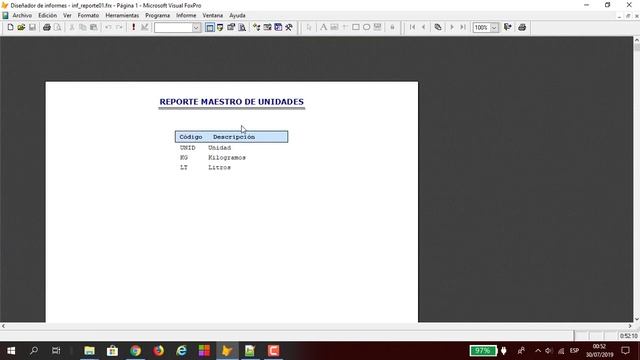Click the Close Preview door icon
This screenshot has width=640, height=360.
(x=507, y=27)
